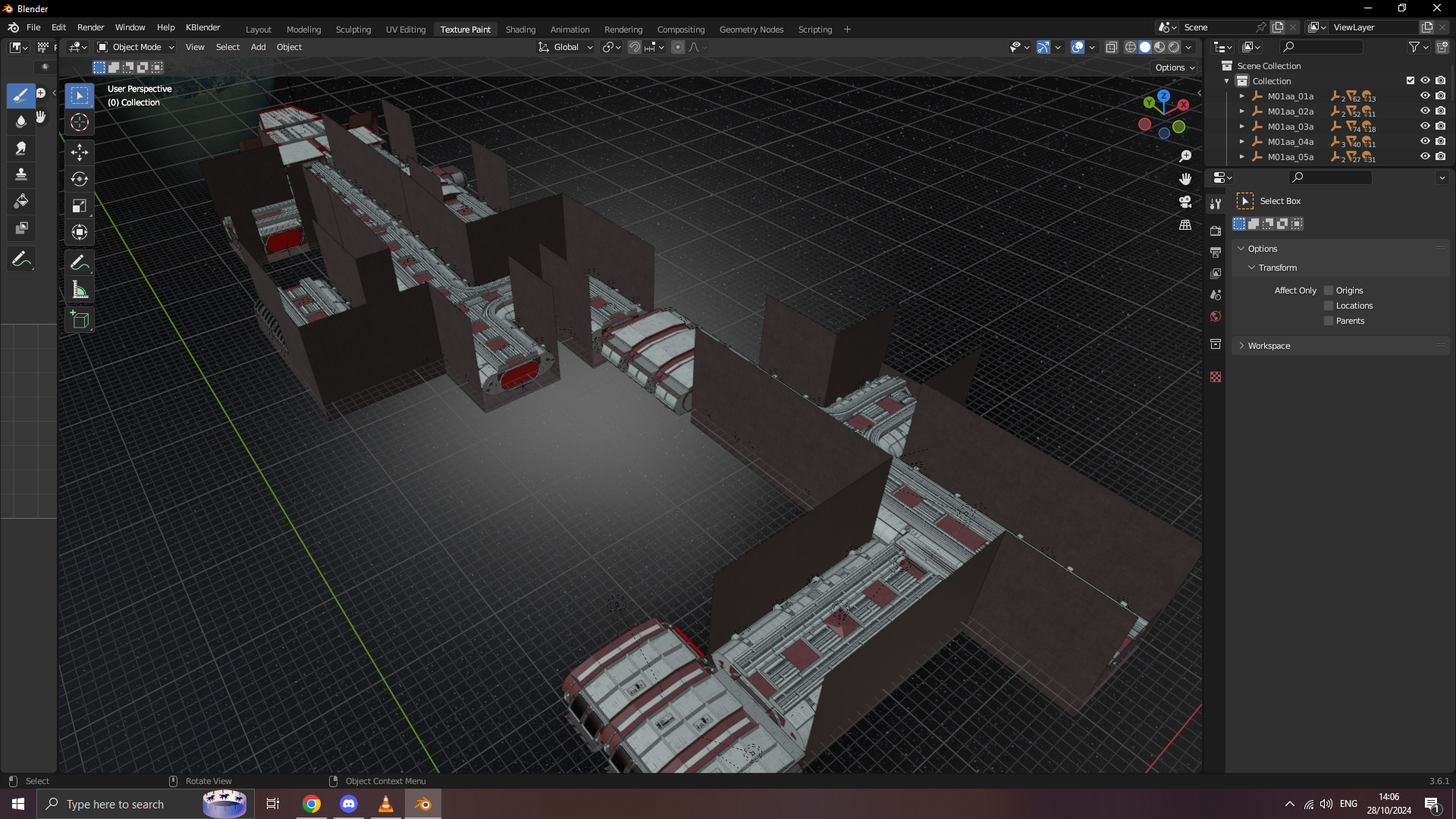Image resolution: width=1456 pixels, height=819 pixels.
Task: Open the KBlender menu
Action: (202, 27)
